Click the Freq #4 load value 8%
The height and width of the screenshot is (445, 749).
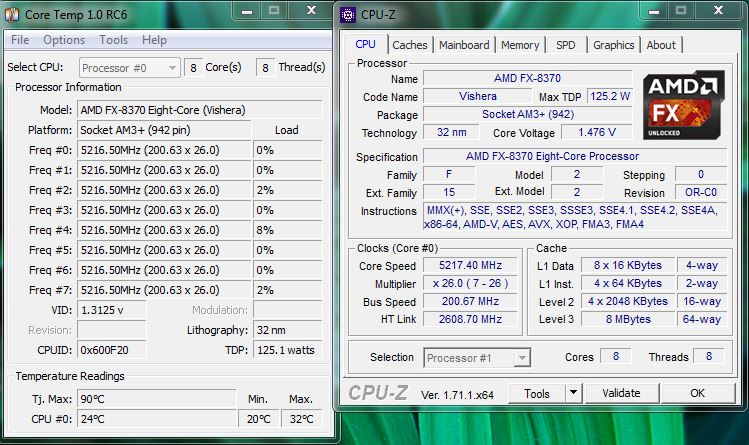pyautogui.click(x=288, y=230)
